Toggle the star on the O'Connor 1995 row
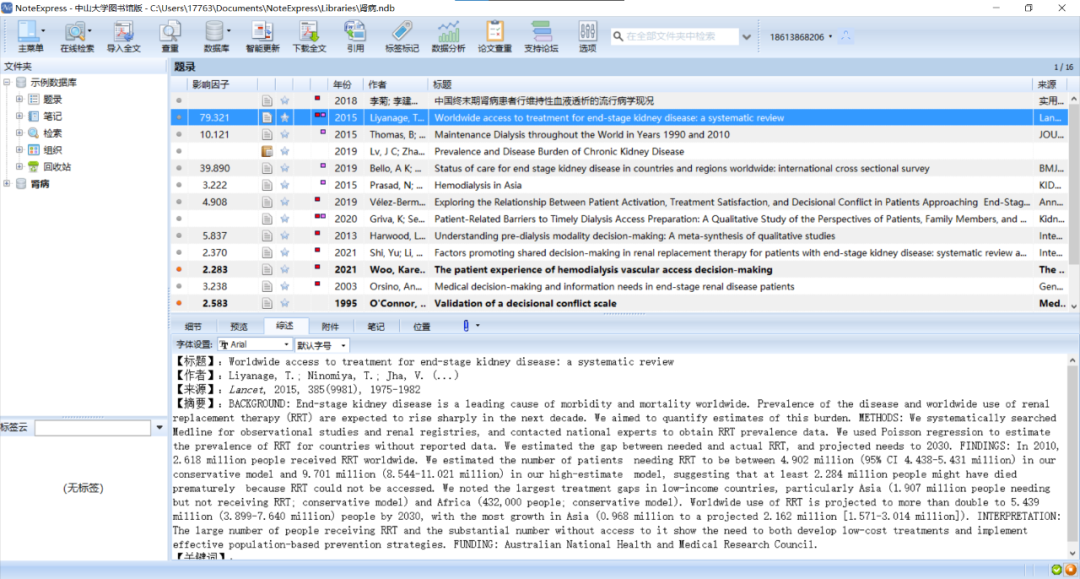 (284, 304)
